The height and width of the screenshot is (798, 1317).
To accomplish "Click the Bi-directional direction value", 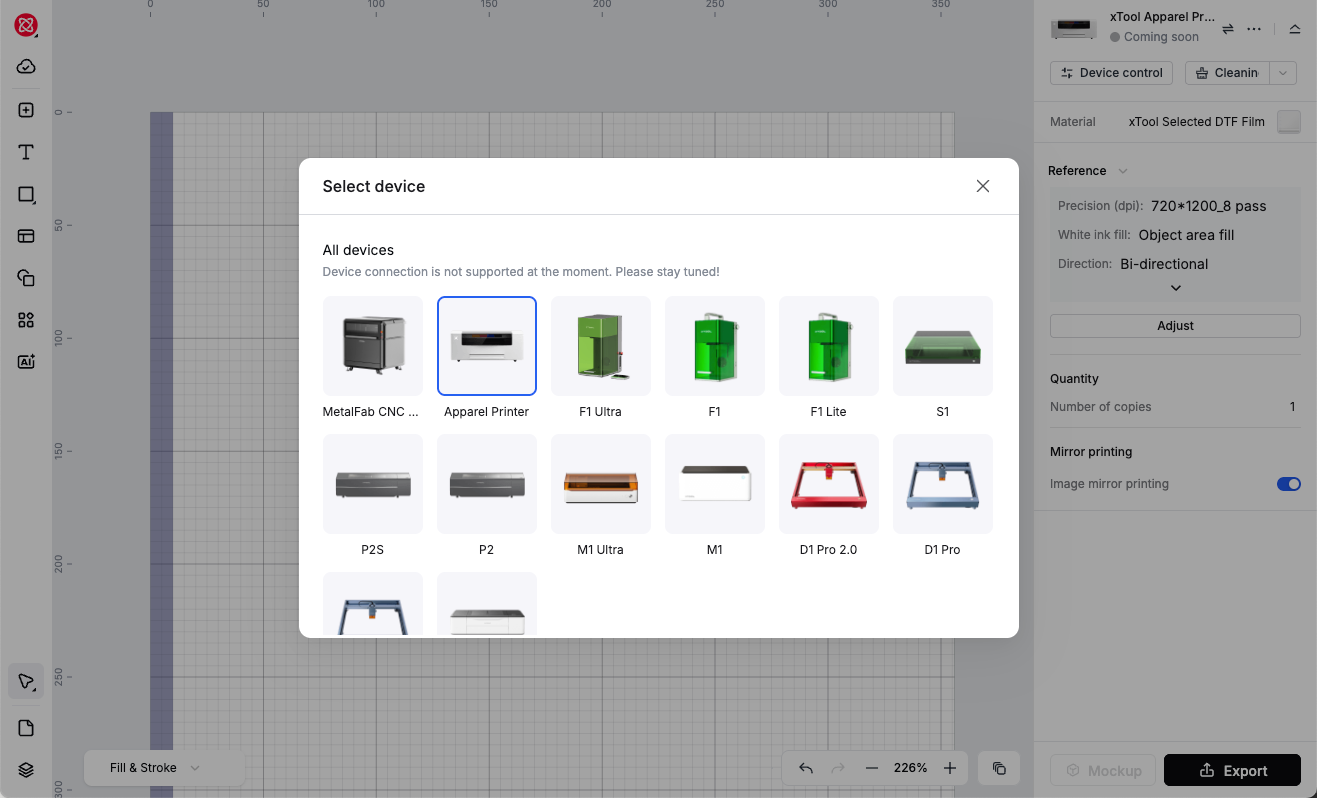I will (x=1164, y=264).
